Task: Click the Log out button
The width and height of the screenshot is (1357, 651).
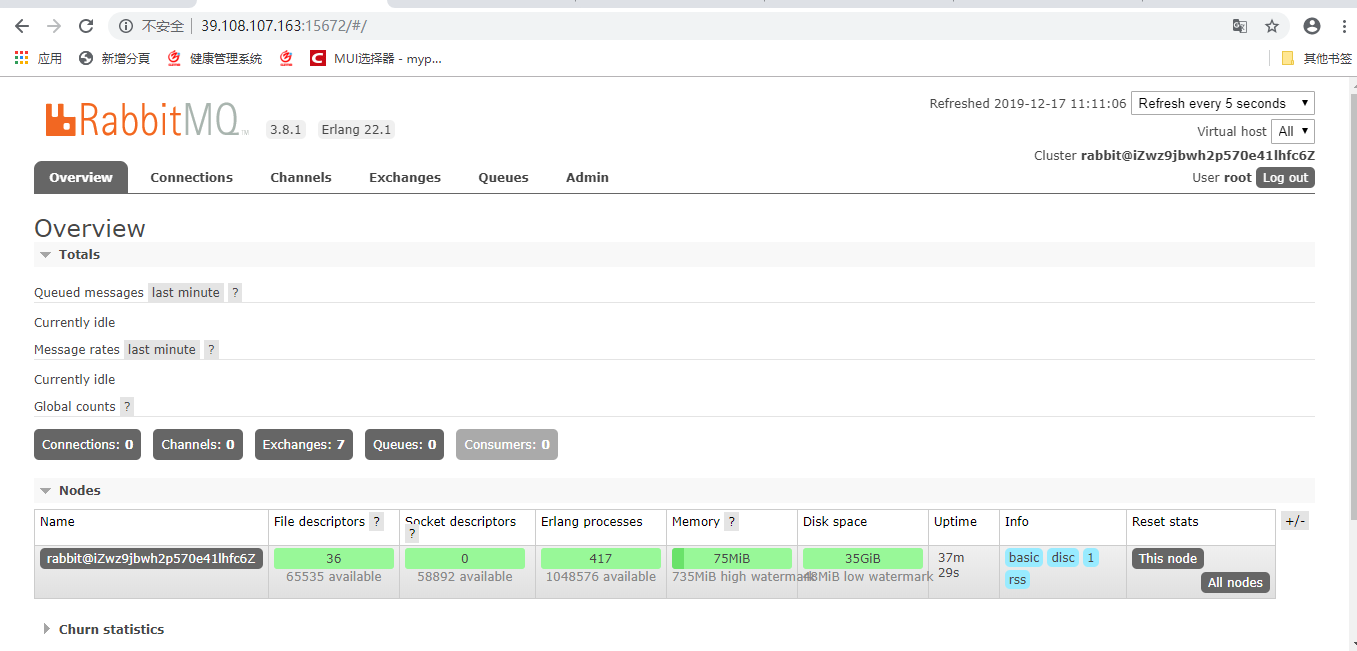Action: coord(1285,177)
